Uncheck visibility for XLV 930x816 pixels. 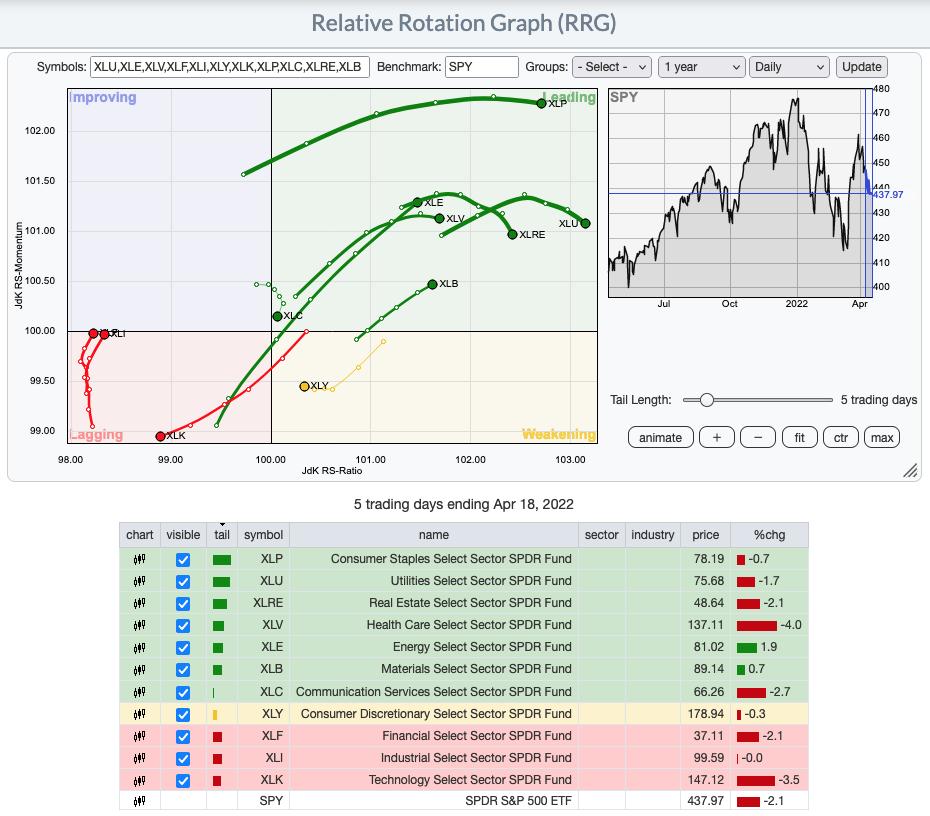pyautogui.click(x=183, y=626)
